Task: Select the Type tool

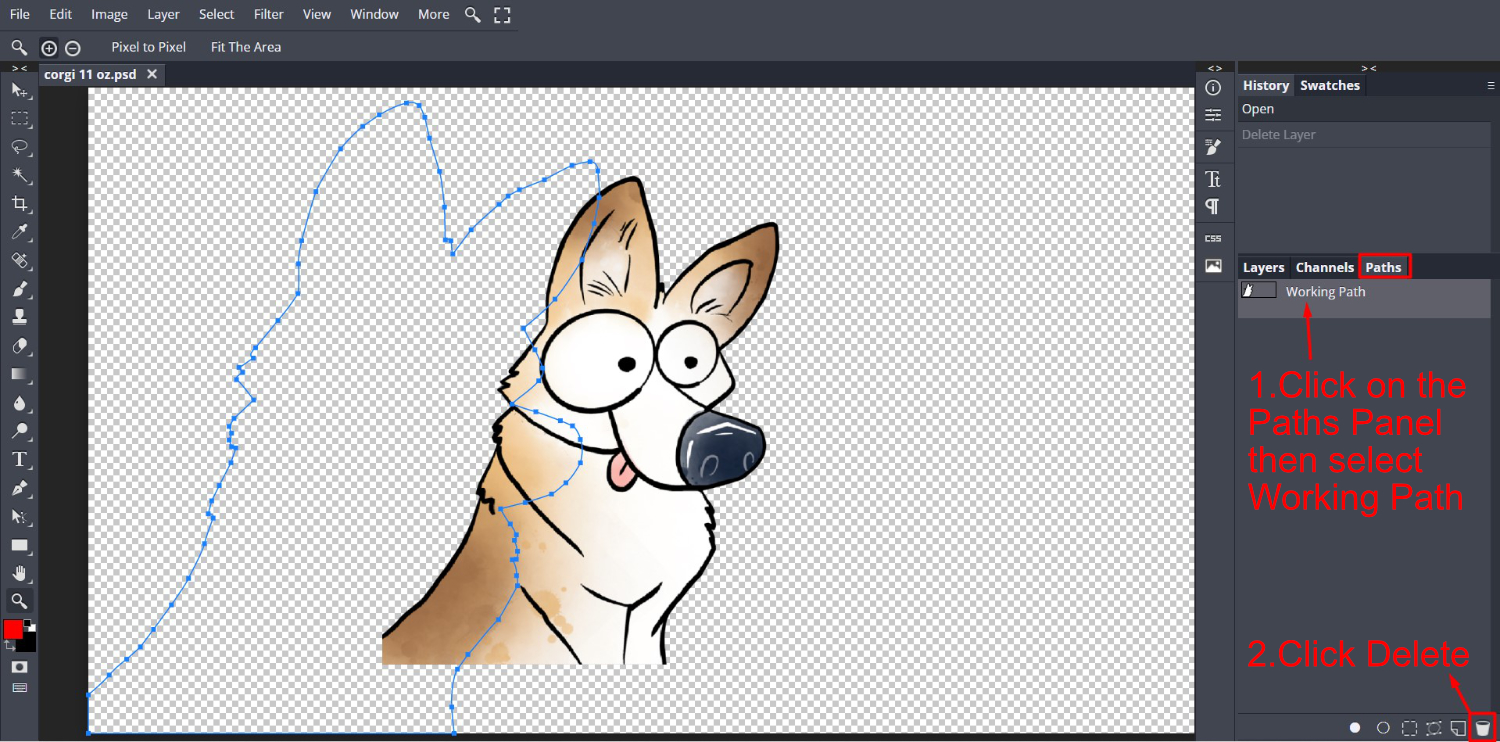Action: coord(19,460)
